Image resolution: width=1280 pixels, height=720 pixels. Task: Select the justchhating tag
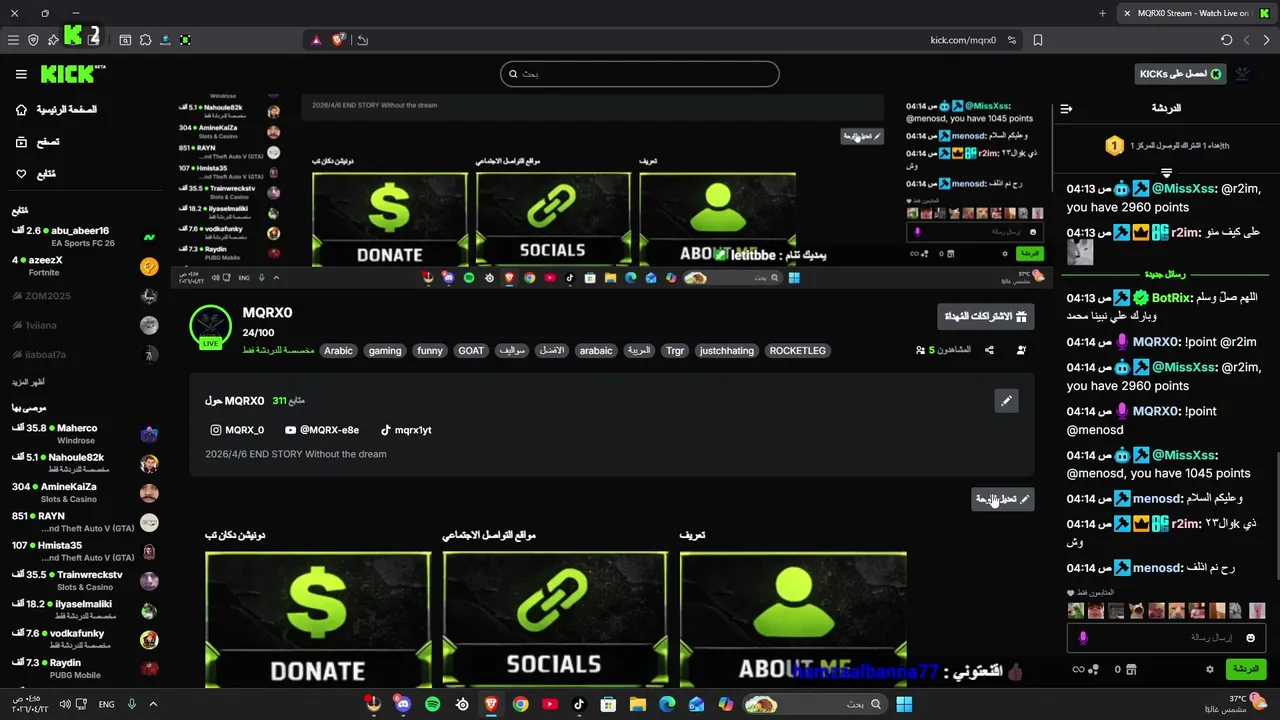click(x=727, y=351)
